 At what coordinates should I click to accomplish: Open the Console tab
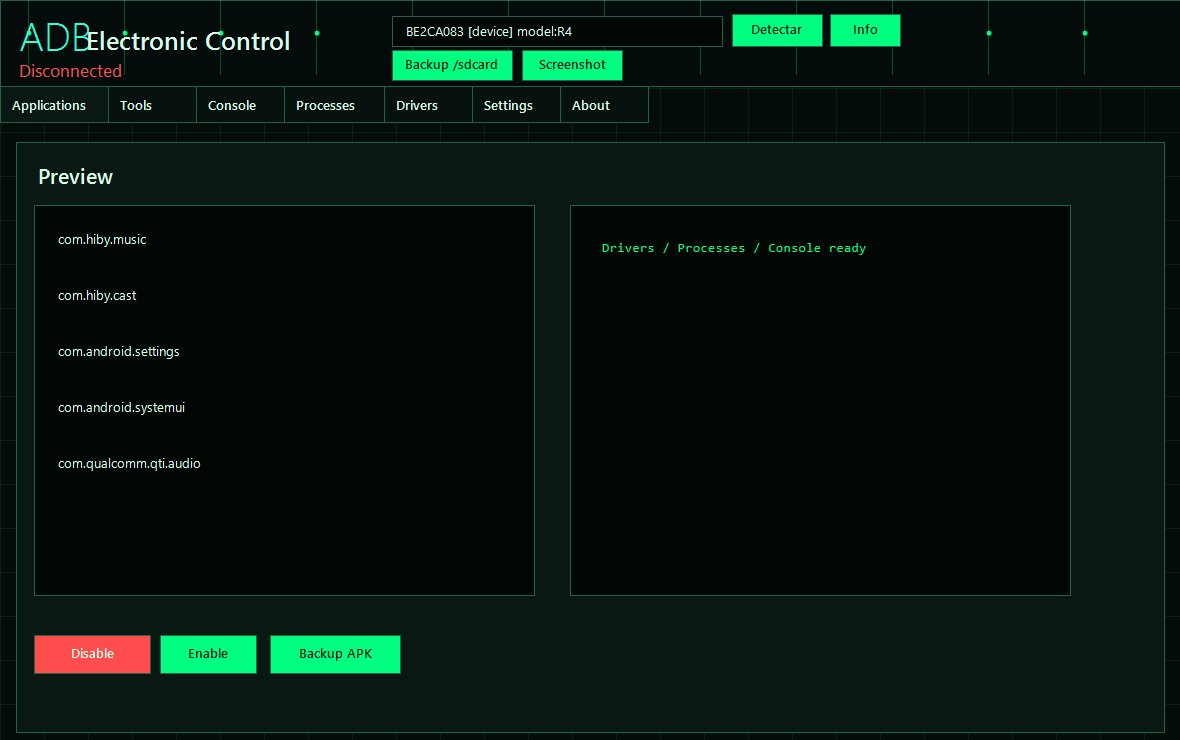tap(241, 105)
